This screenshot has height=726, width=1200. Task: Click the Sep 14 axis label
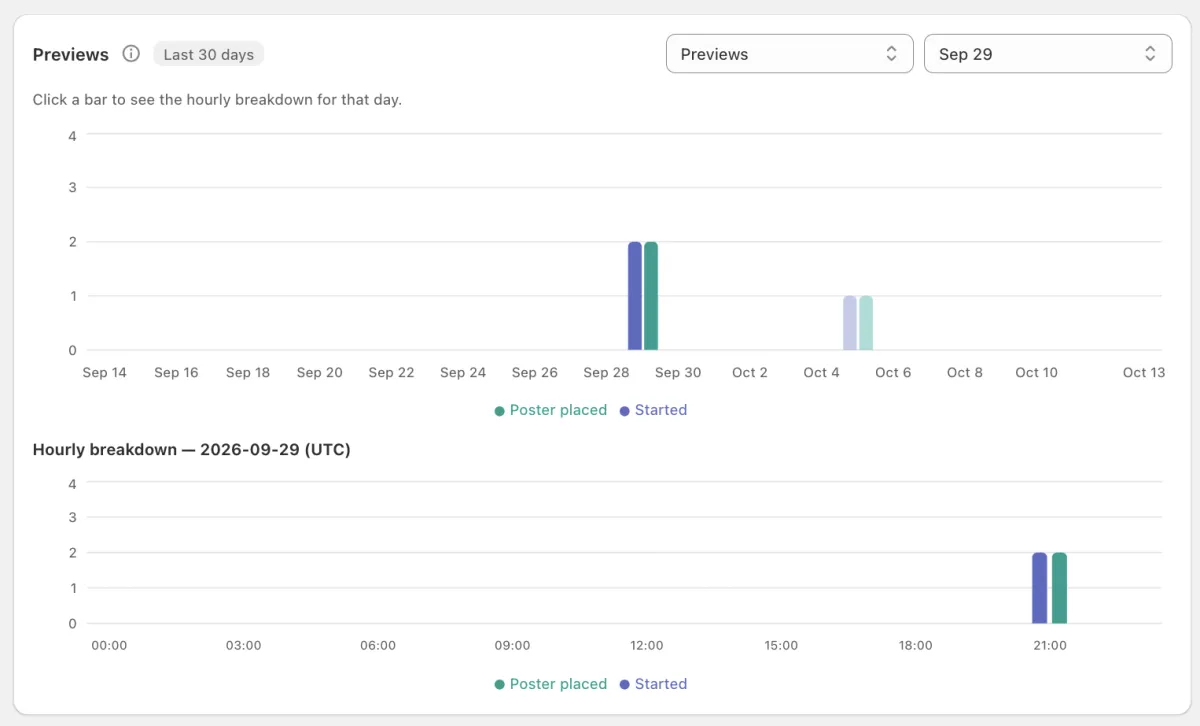coord(105,372)
